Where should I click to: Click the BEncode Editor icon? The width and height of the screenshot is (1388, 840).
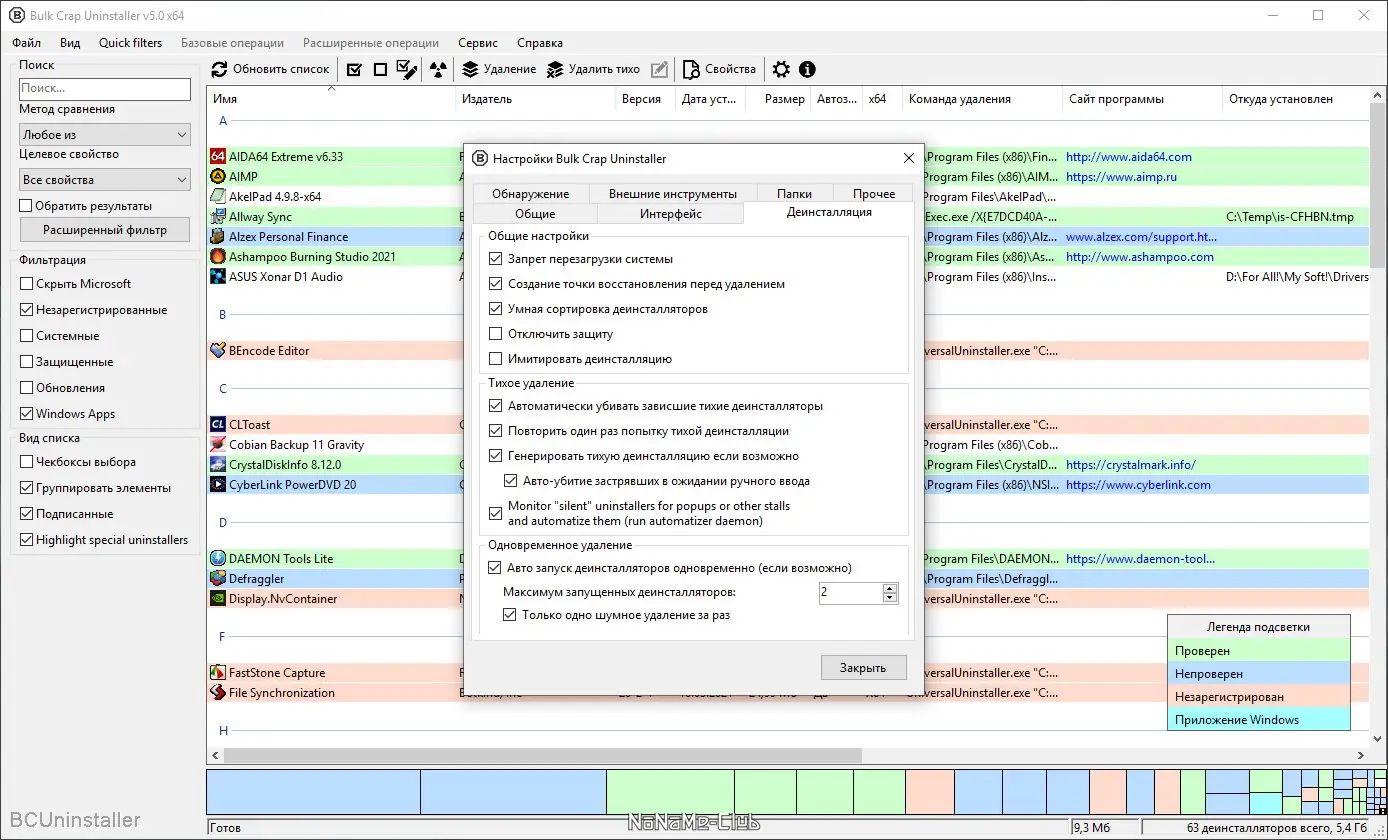[x=219, y=351]
